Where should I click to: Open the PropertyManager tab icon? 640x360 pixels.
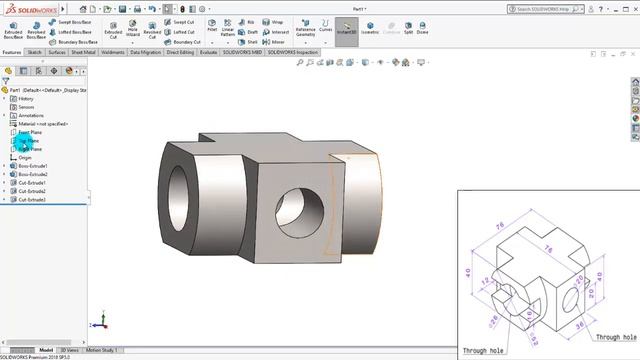click(23, 71)
